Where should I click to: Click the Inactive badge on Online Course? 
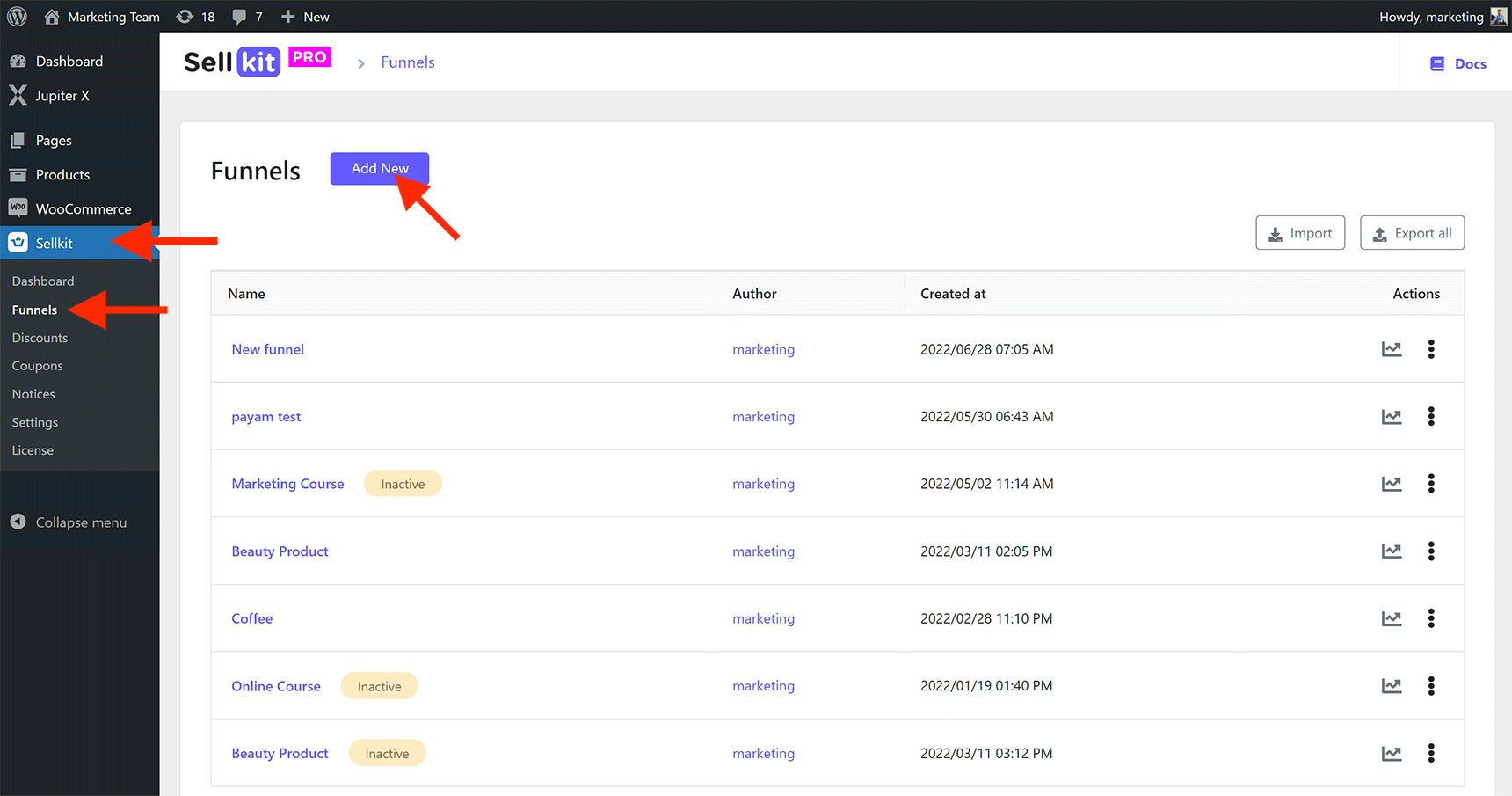point(379,686)
